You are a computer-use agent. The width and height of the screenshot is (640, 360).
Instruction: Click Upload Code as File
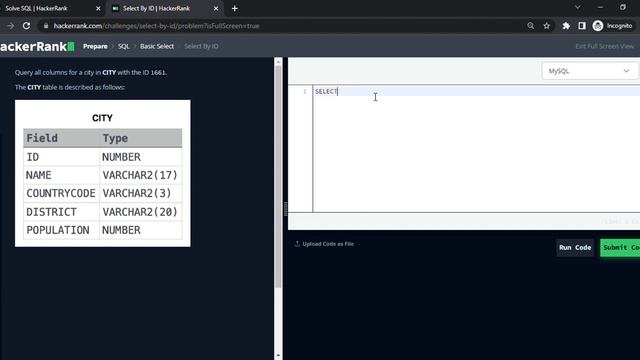(x=324, y=244)
